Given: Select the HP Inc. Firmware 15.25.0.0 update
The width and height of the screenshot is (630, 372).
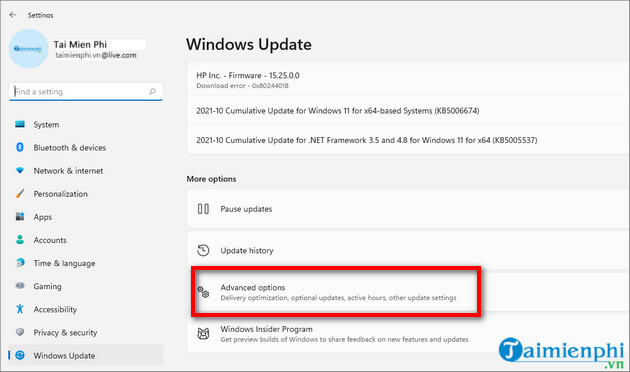Looking at the screenshot, I should (x=408, y=79).
